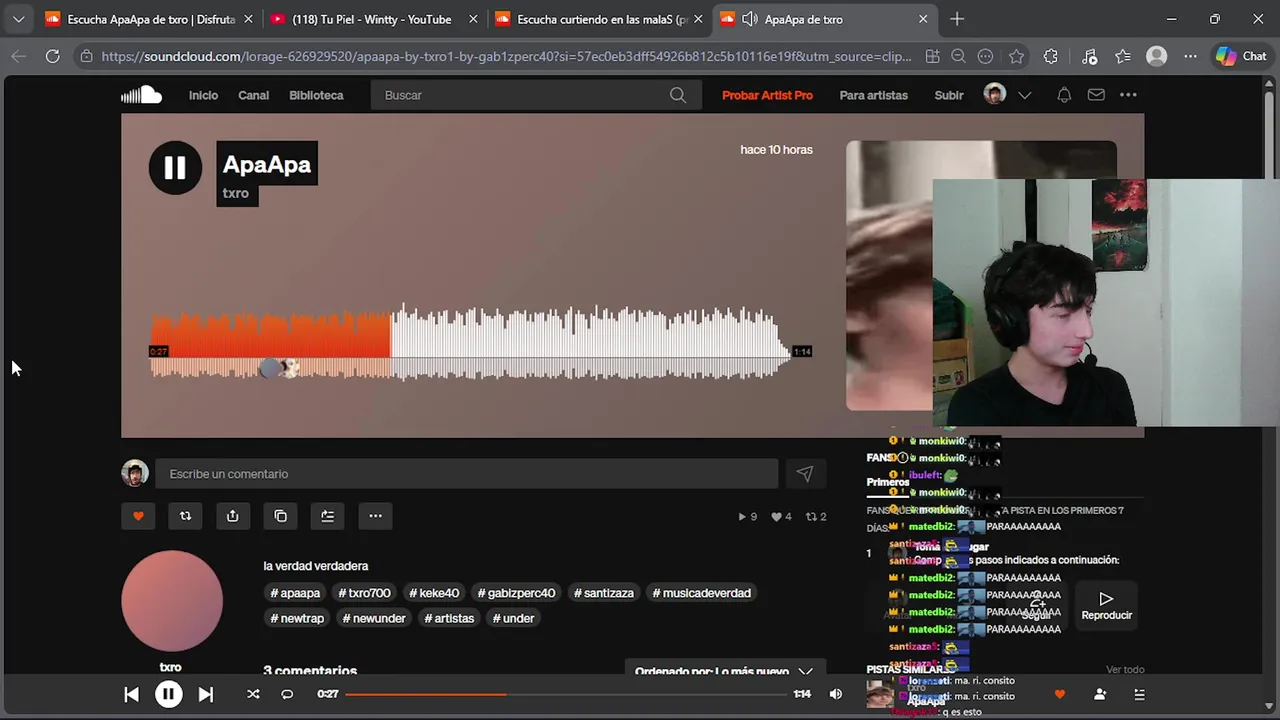Open Biblioteca
Image resolution: width=1280 pixels, height=720 pixels.
pos(316,95)
